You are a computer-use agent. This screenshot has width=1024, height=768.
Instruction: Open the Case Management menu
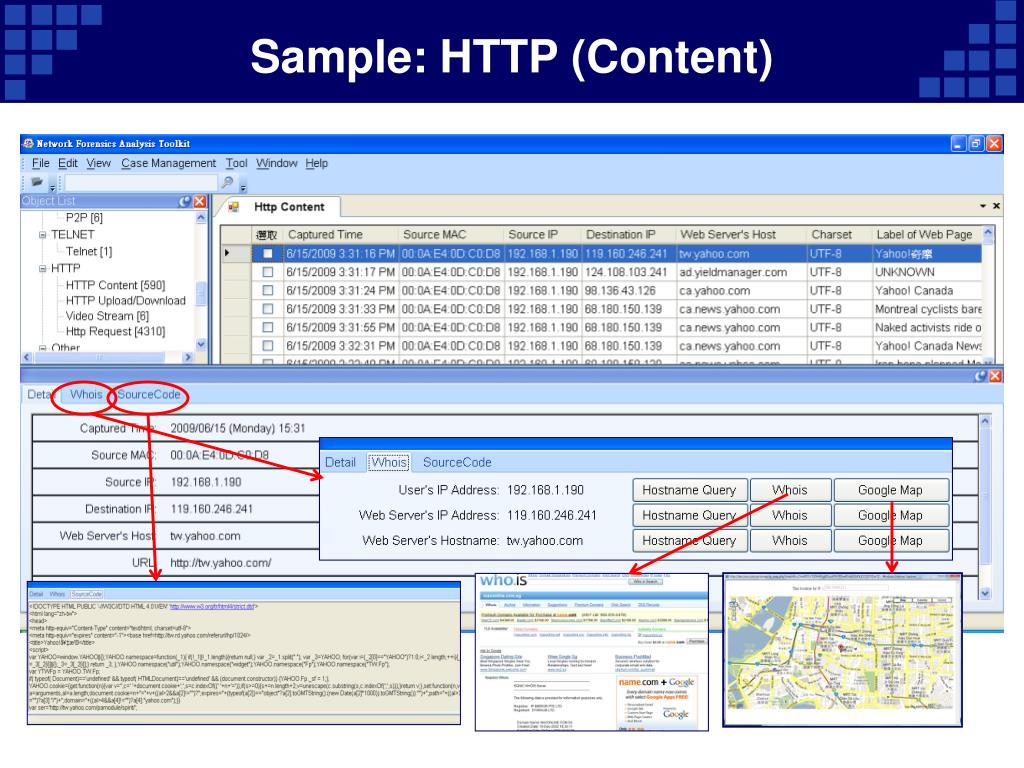pyautogui.click(x=168, y=163)
